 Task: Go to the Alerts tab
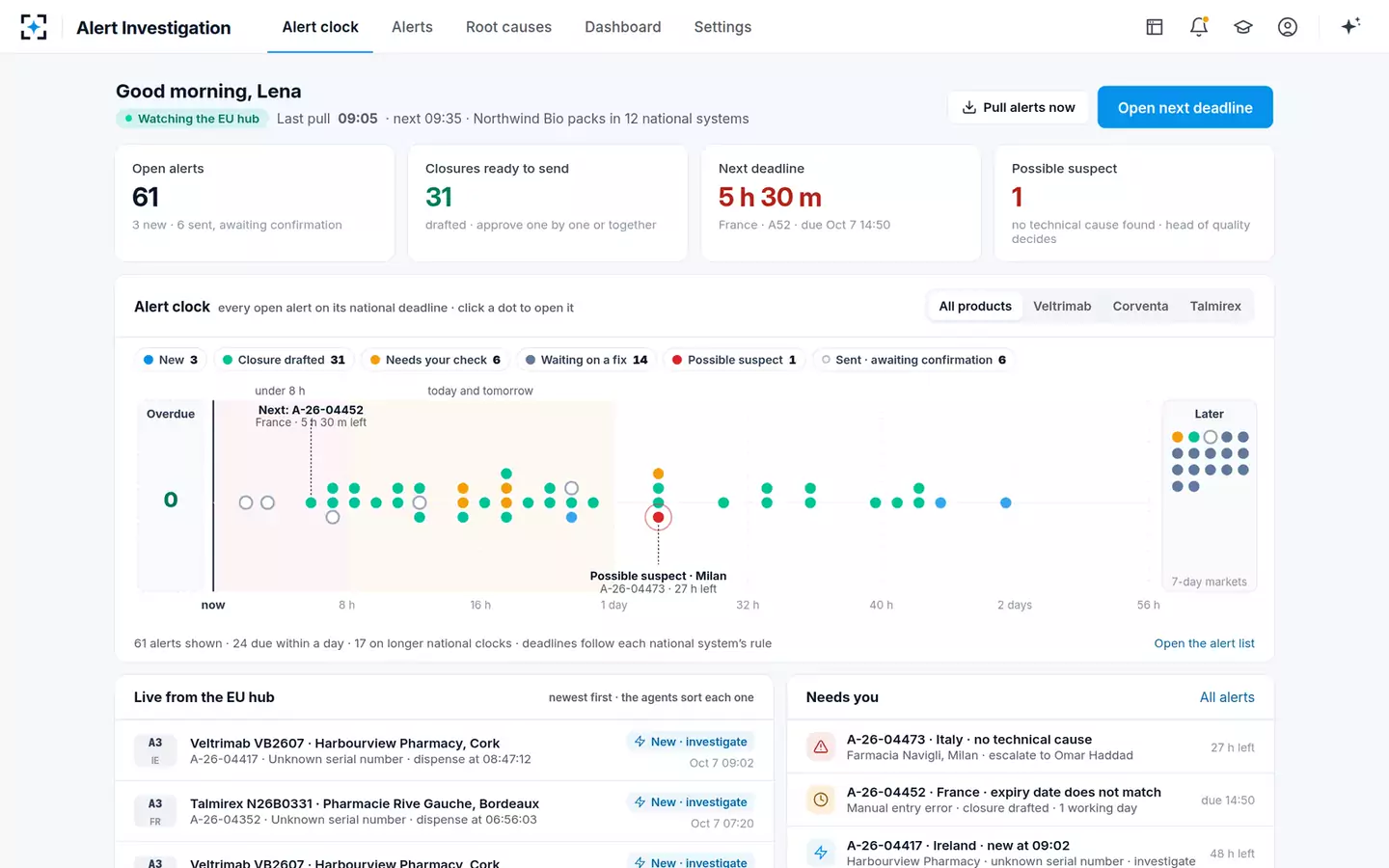coord(412,27)
